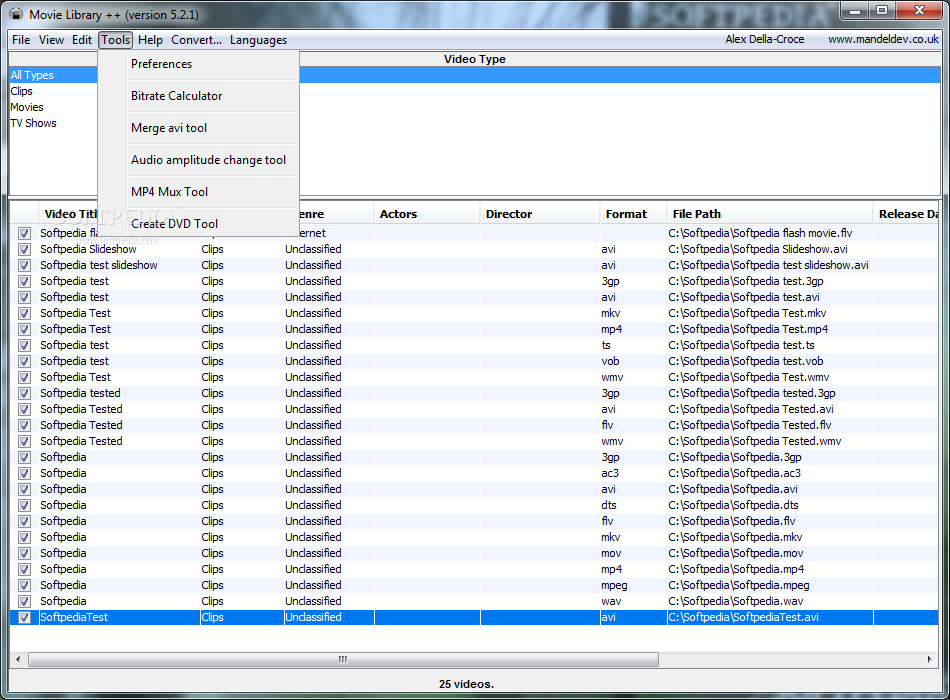The width and height of the screenshot is (950, 700).
Task: Open the Edit menu
Action: click(x=82, y=40)
